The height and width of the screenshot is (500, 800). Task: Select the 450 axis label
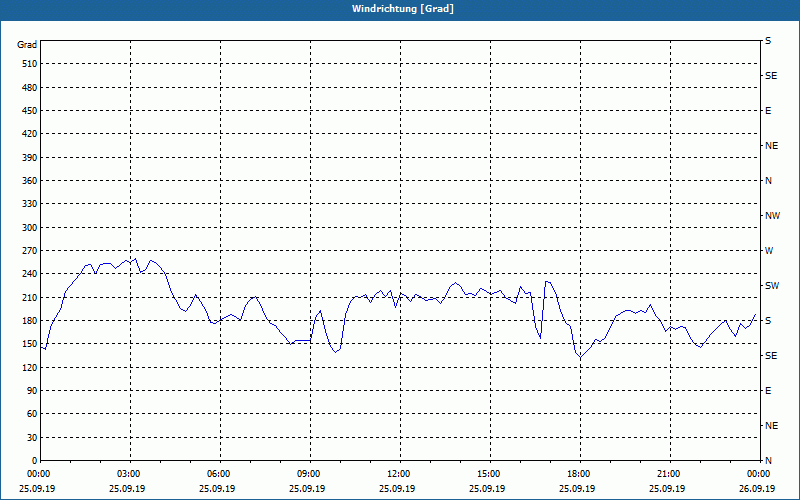[x=30, y=111]
